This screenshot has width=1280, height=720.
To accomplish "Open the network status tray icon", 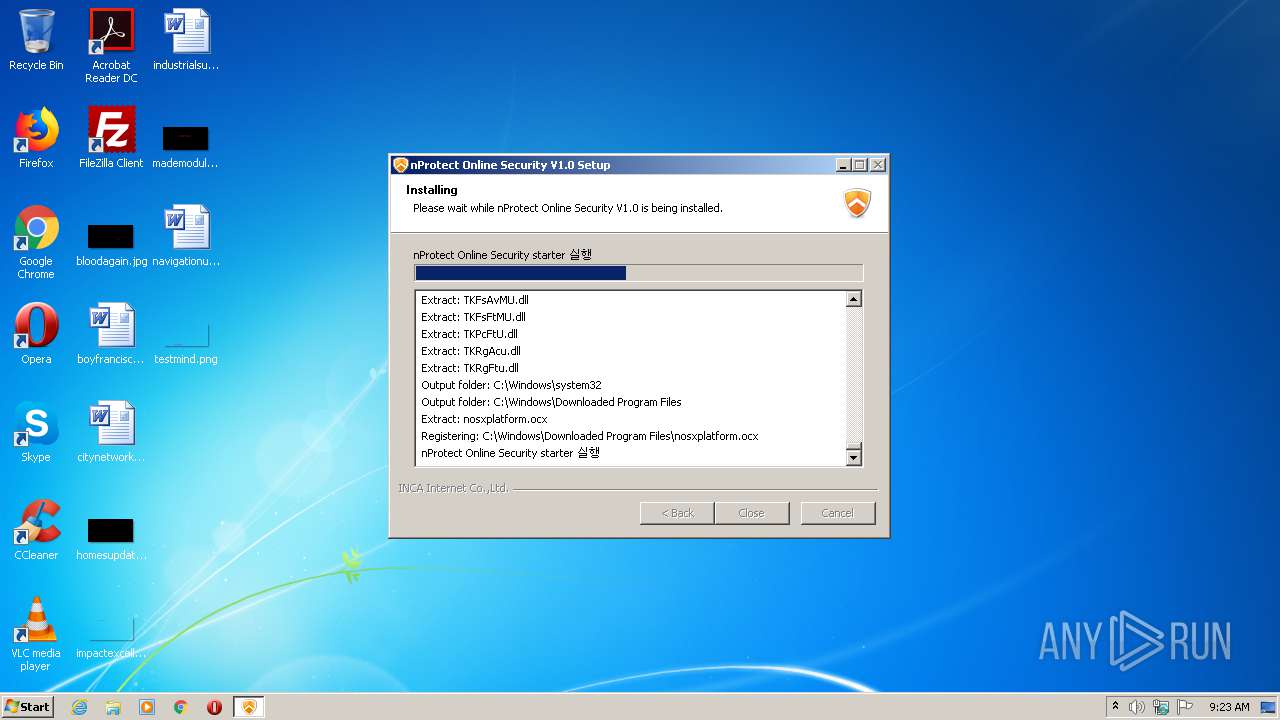I will (1161, 707).
